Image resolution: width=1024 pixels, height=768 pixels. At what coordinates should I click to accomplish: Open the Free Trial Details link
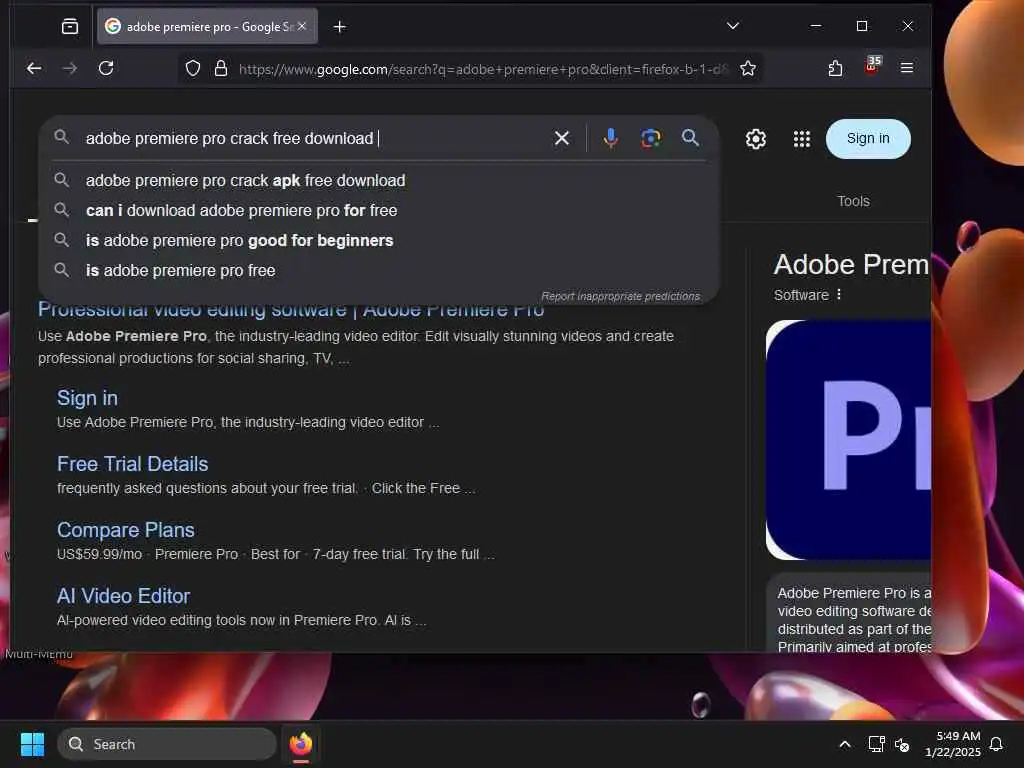coord(133,464)
